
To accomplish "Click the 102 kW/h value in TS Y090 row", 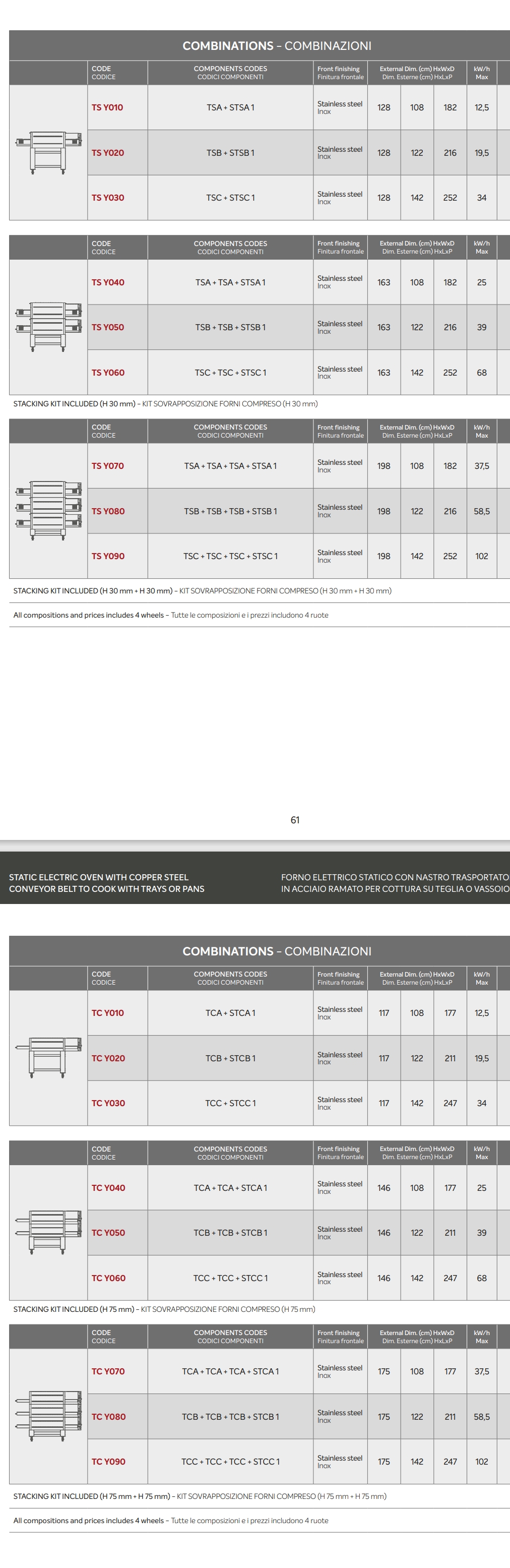I will click(481, 556).
